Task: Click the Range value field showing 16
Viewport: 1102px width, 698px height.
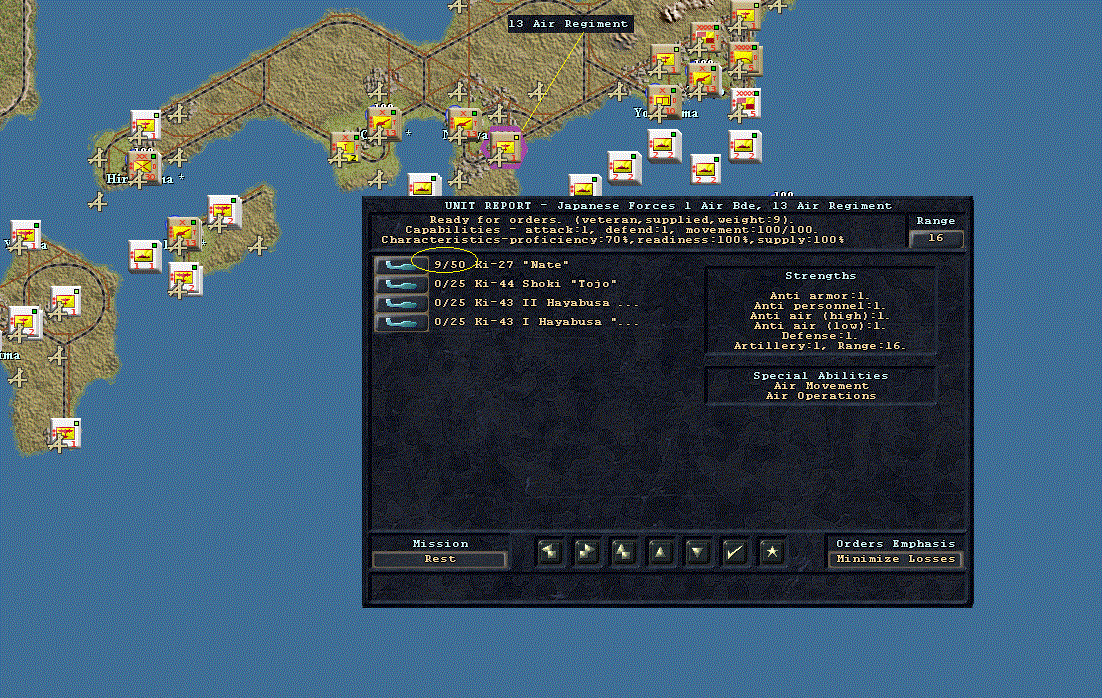Action: coord(935,238)
